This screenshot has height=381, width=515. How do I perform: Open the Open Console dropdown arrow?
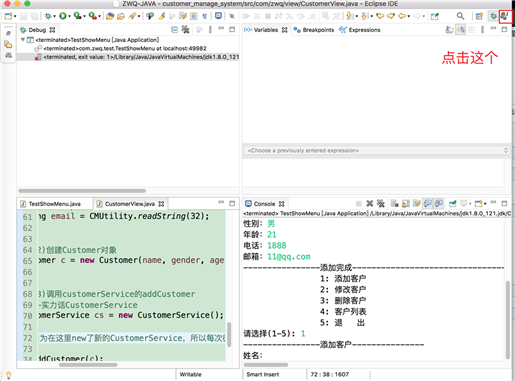coord(485,204)
